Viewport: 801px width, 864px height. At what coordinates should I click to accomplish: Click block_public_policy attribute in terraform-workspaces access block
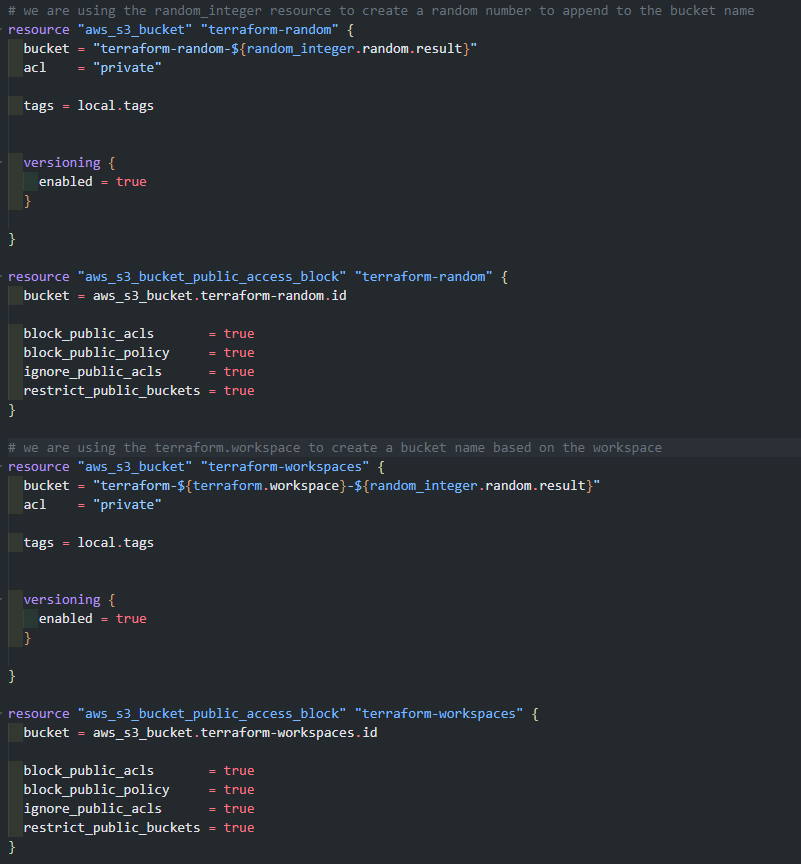[96, 790]
